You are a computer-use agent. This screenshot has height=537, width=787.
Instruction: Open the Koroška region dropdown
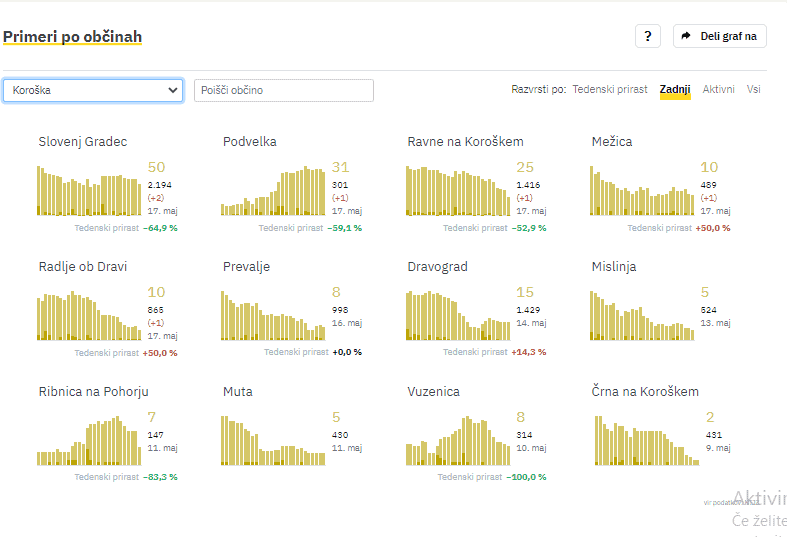click(93, 90)
